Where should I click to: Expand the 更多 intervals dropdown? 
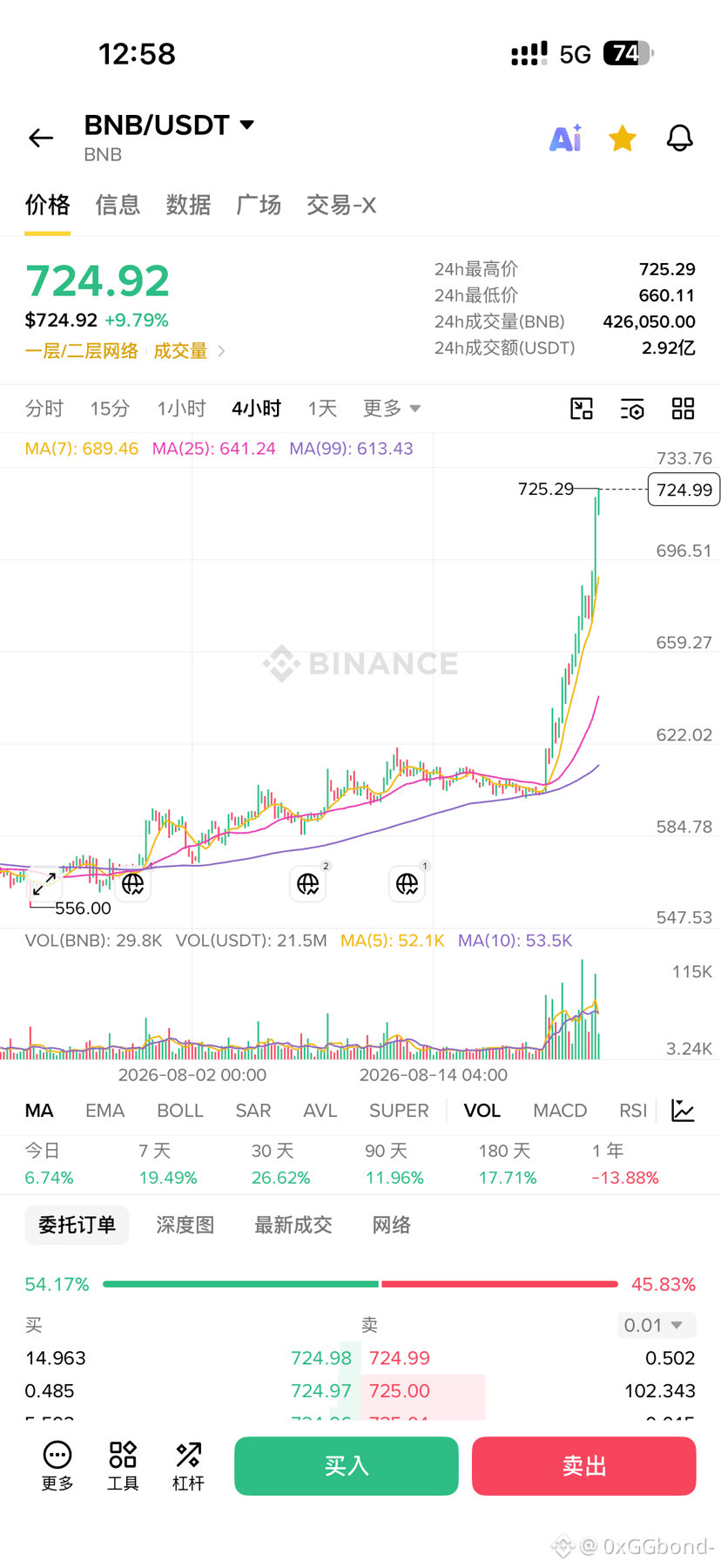coord(392,409)
